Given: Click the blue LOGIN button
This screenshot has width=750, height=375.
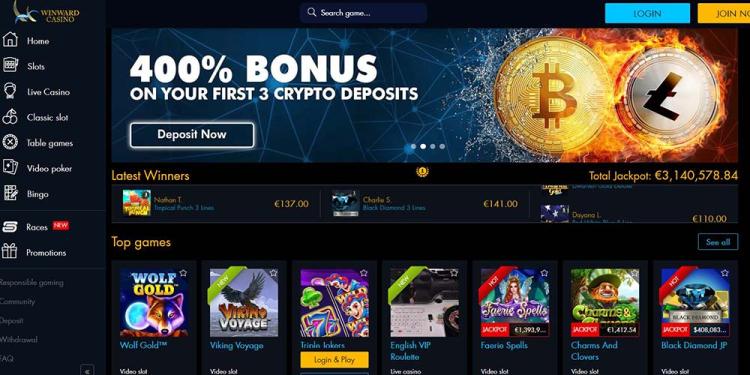Looking at the screenshot, I should (x=647, y=13).
